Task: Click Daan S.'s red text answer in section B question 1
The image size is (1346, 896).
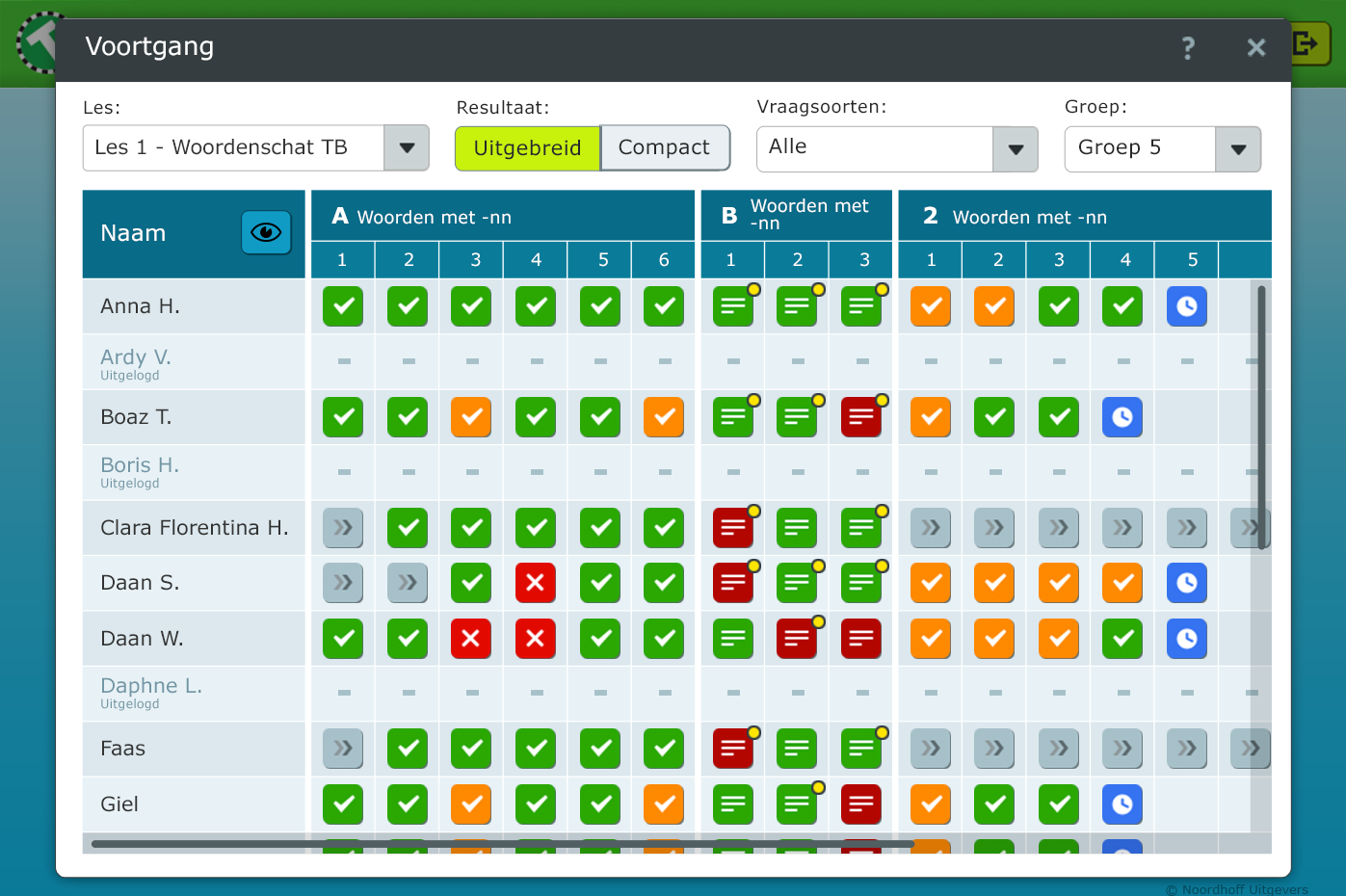Action: click(733, 583)
